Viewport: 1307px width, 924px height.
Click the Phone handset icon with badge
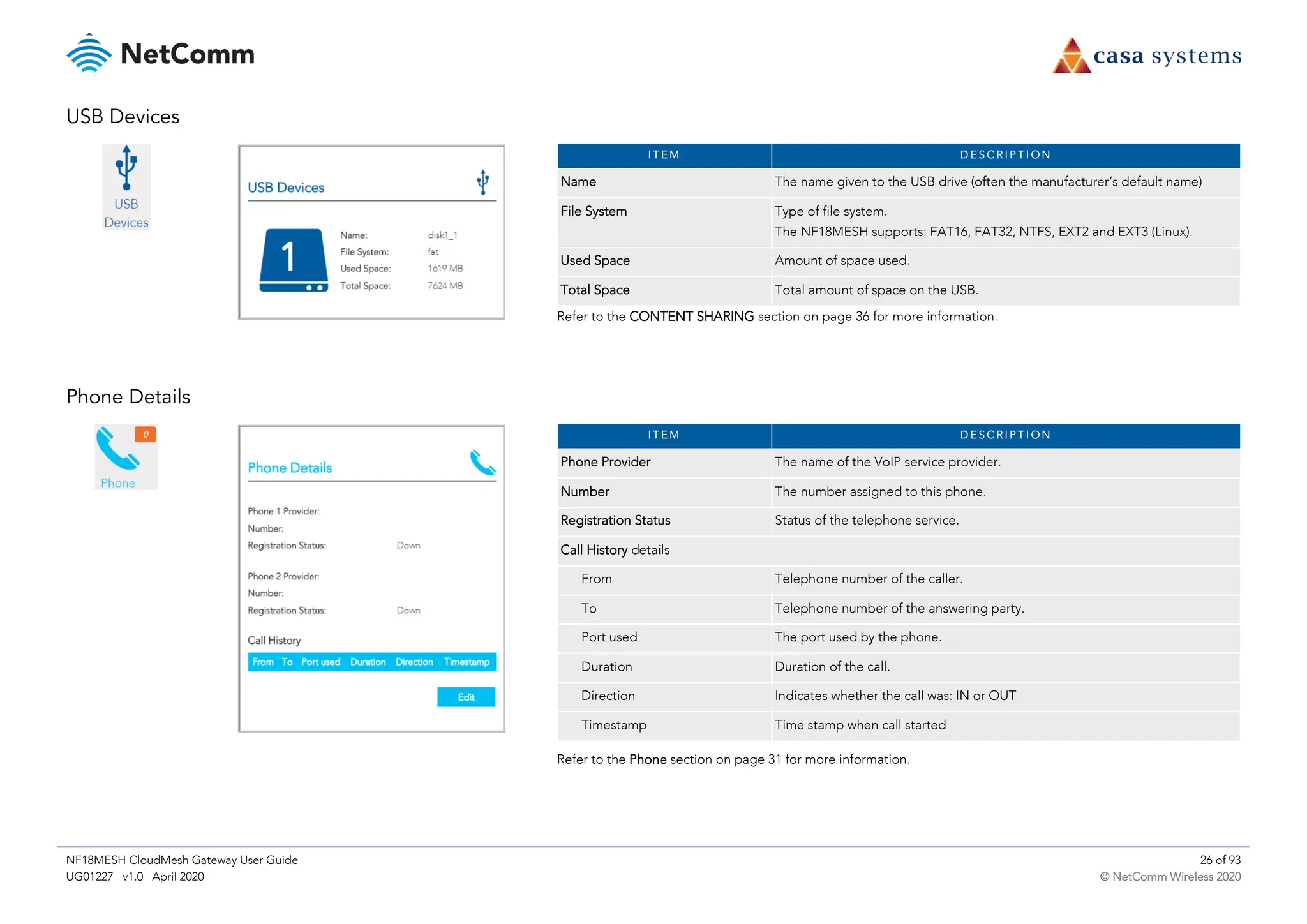tap(117, 449)
